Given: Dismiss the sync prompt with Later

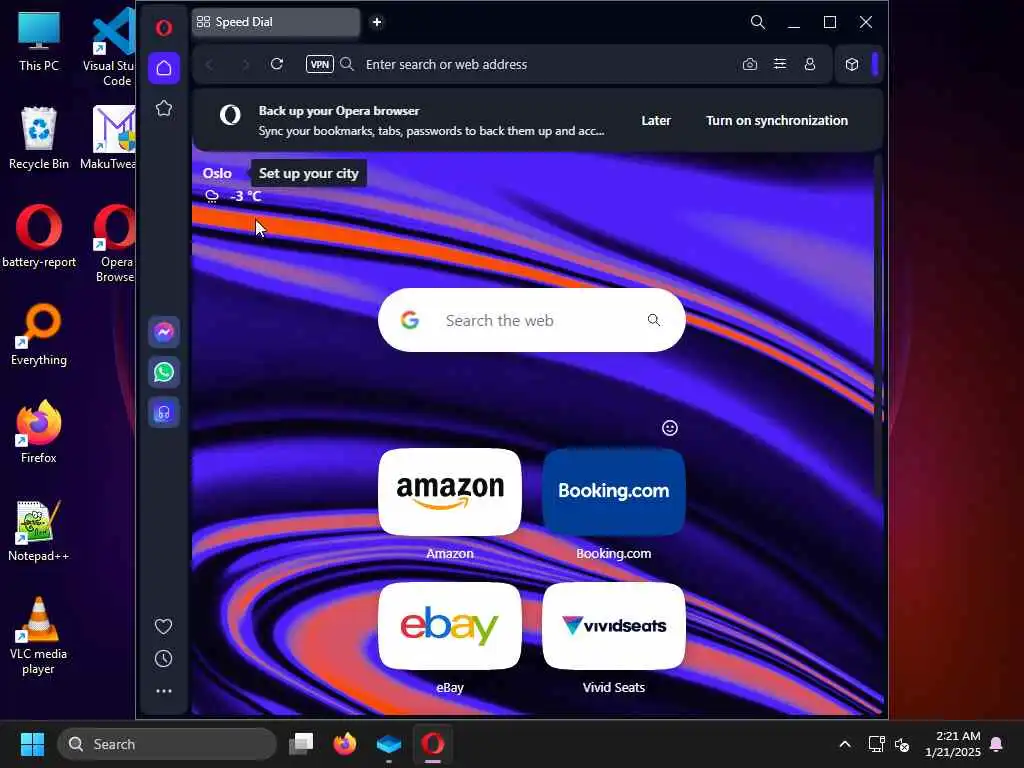Looking at the screenshot, I should (x=656, y=121).
